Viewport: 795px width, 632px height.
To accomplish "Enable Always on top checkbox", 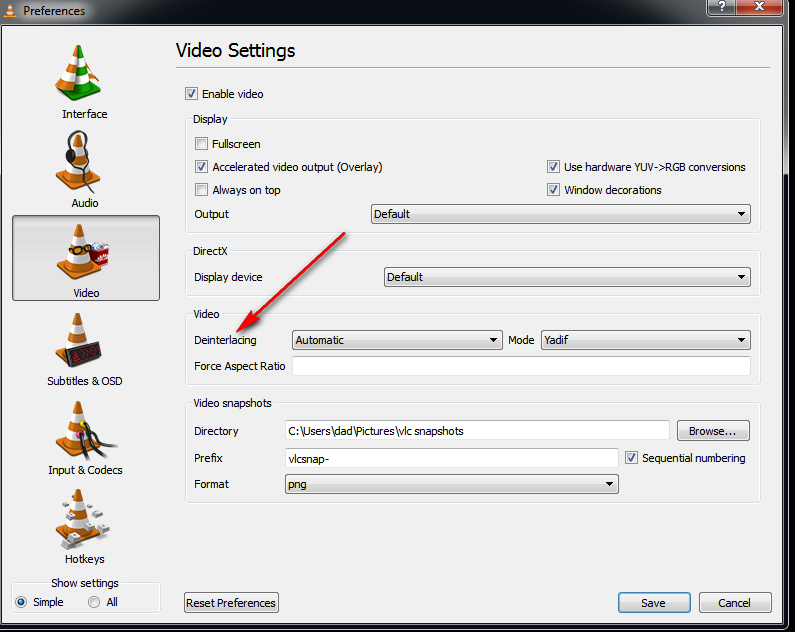I will pyautogui.click(x=201, y=190).
